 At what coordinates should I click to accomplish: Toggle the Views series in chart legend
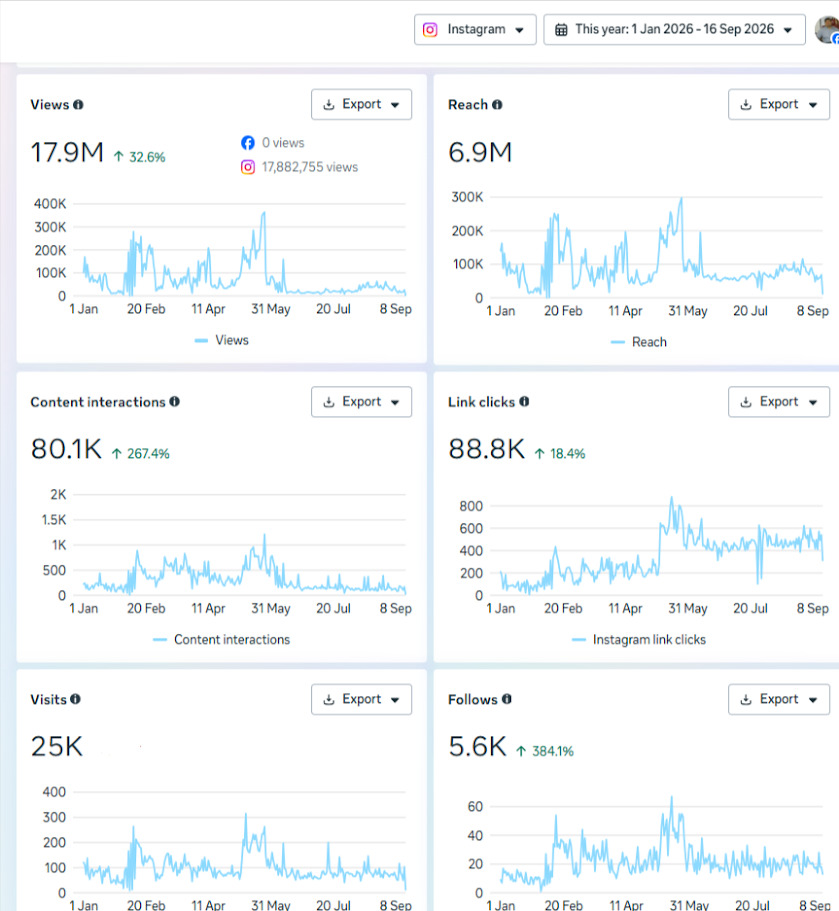(x=222, y=340)
